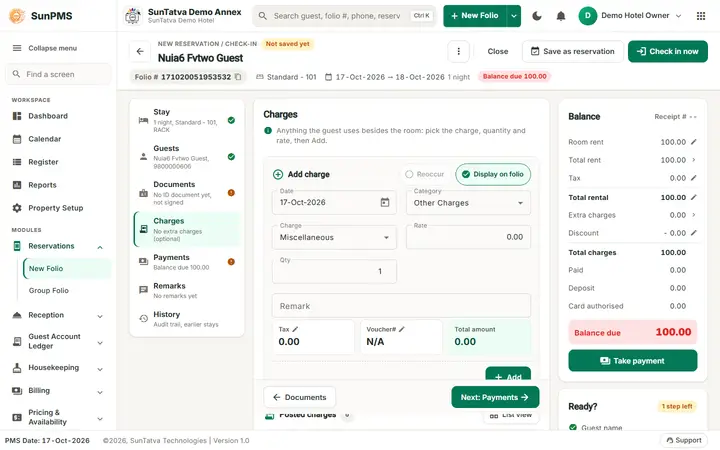Expand Guest Account Ledger module
This screenshot has width=720, height=450.
[x=100, y=343]
